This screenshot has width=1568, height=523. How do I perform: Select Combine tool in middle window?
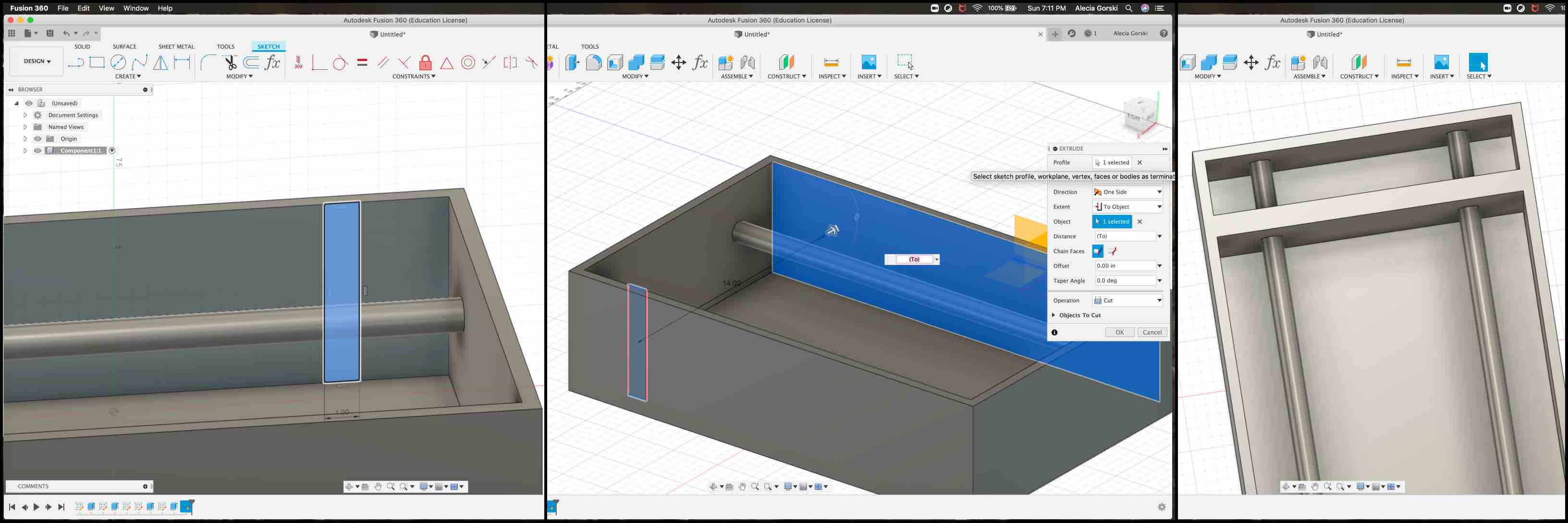636,62
